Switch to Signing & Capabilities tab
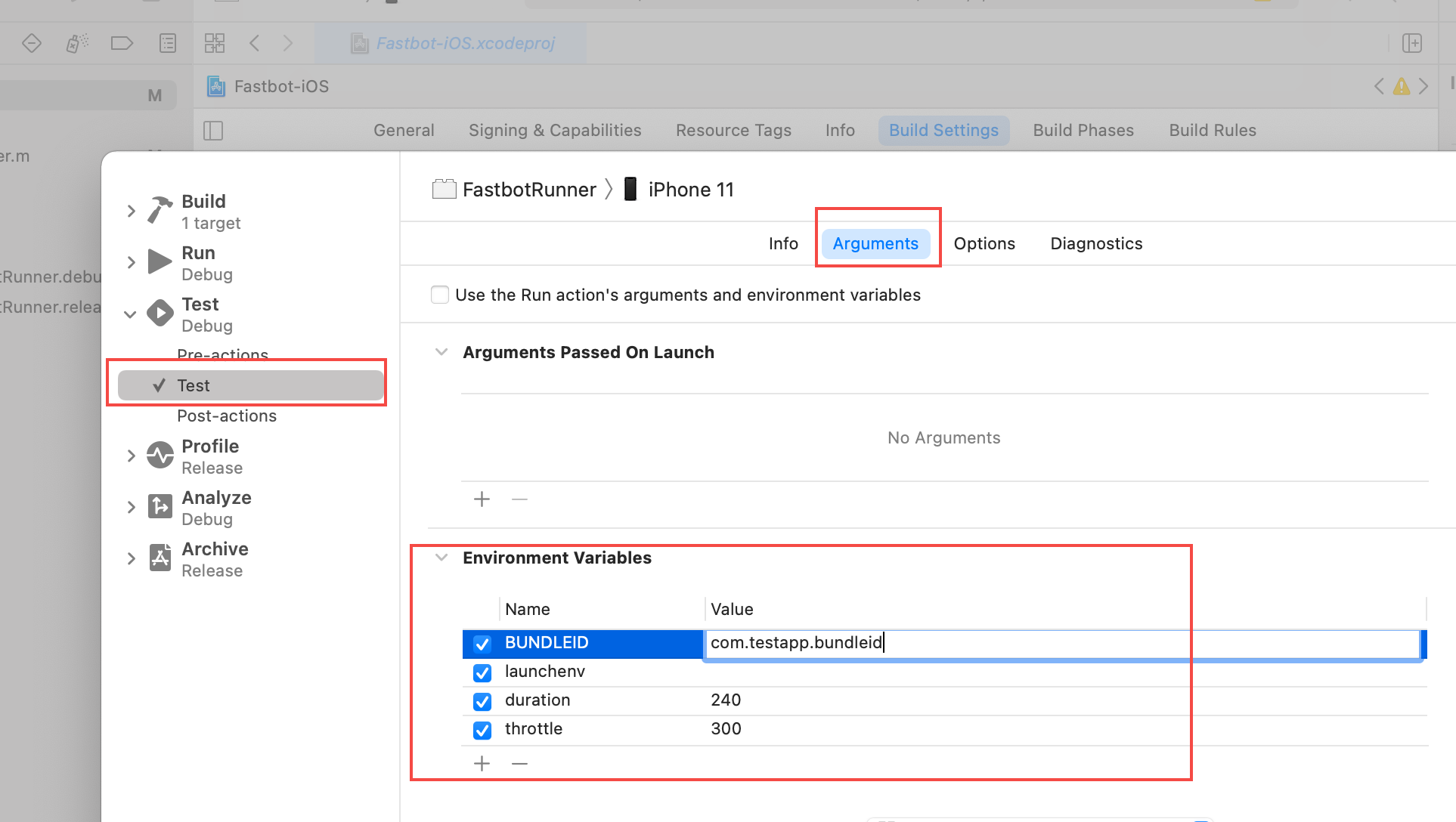The width and height of the screenshot is (1456, 822). pos(555,130)
